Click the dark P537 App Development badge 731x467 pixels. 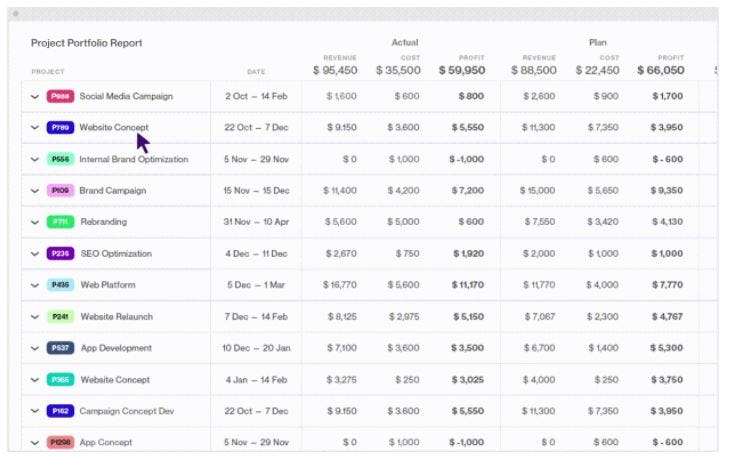click(60, 348)
